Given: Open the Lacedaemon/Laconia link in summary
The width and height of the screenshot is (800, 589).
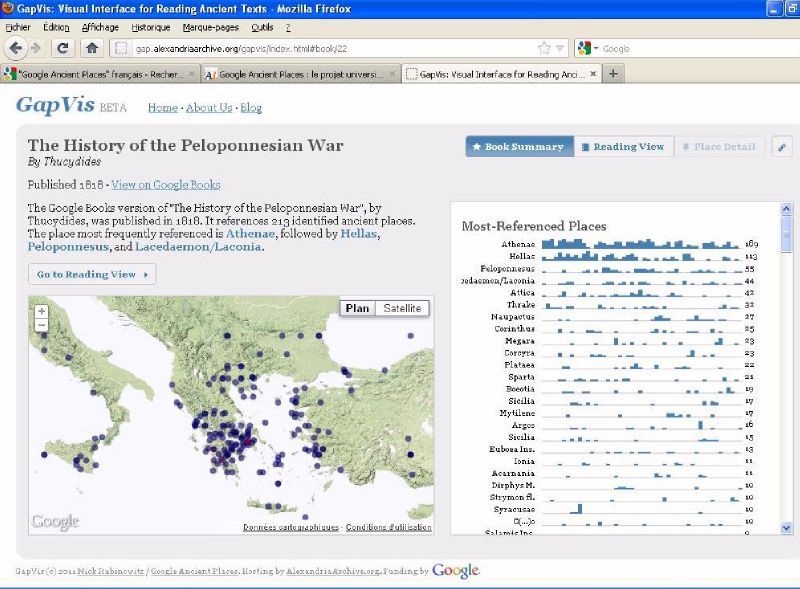Looking at the screenshot, I should 198,247.
